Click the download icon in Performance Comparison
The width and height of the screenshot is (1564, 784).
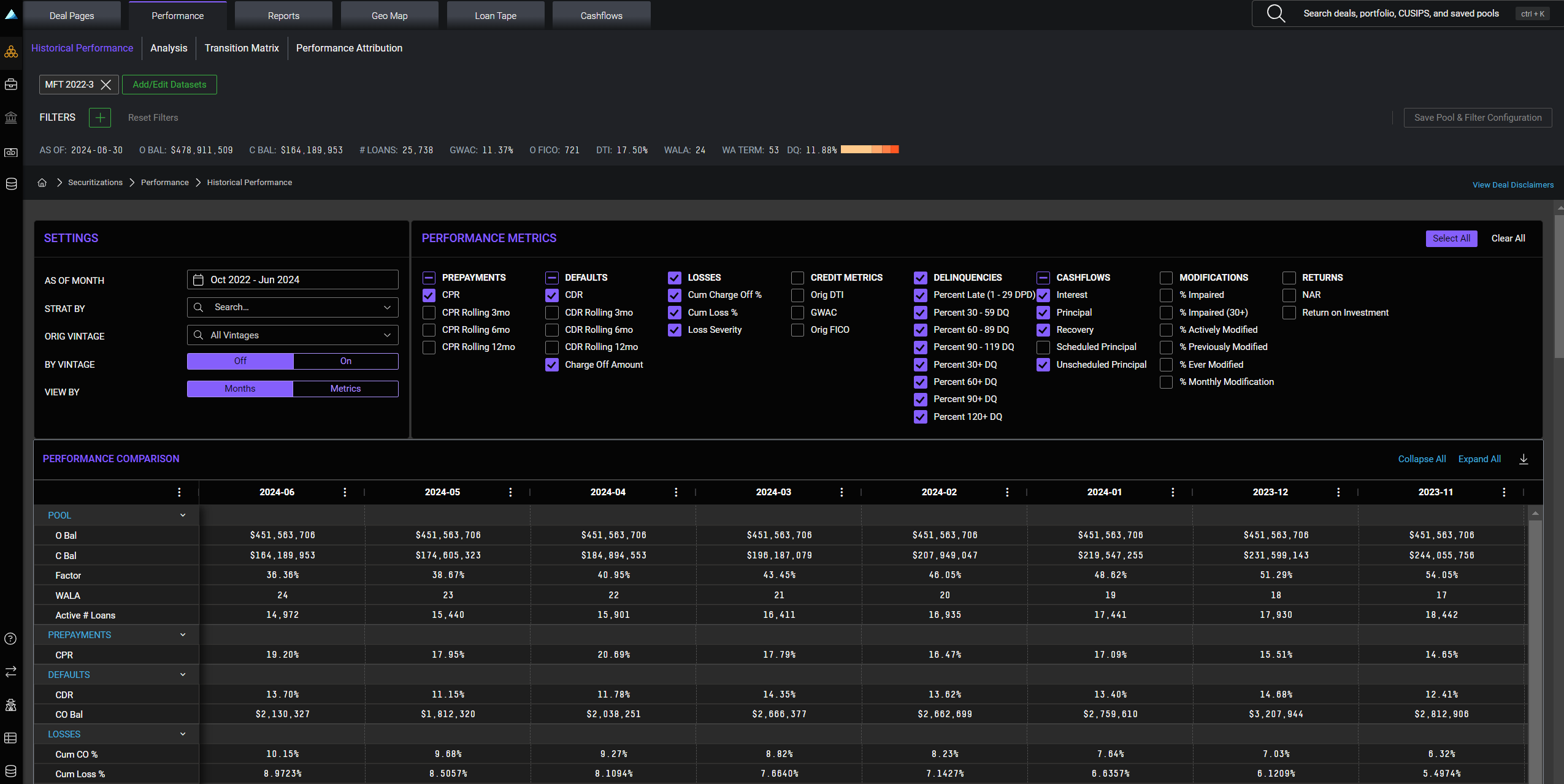point(1524,459)
